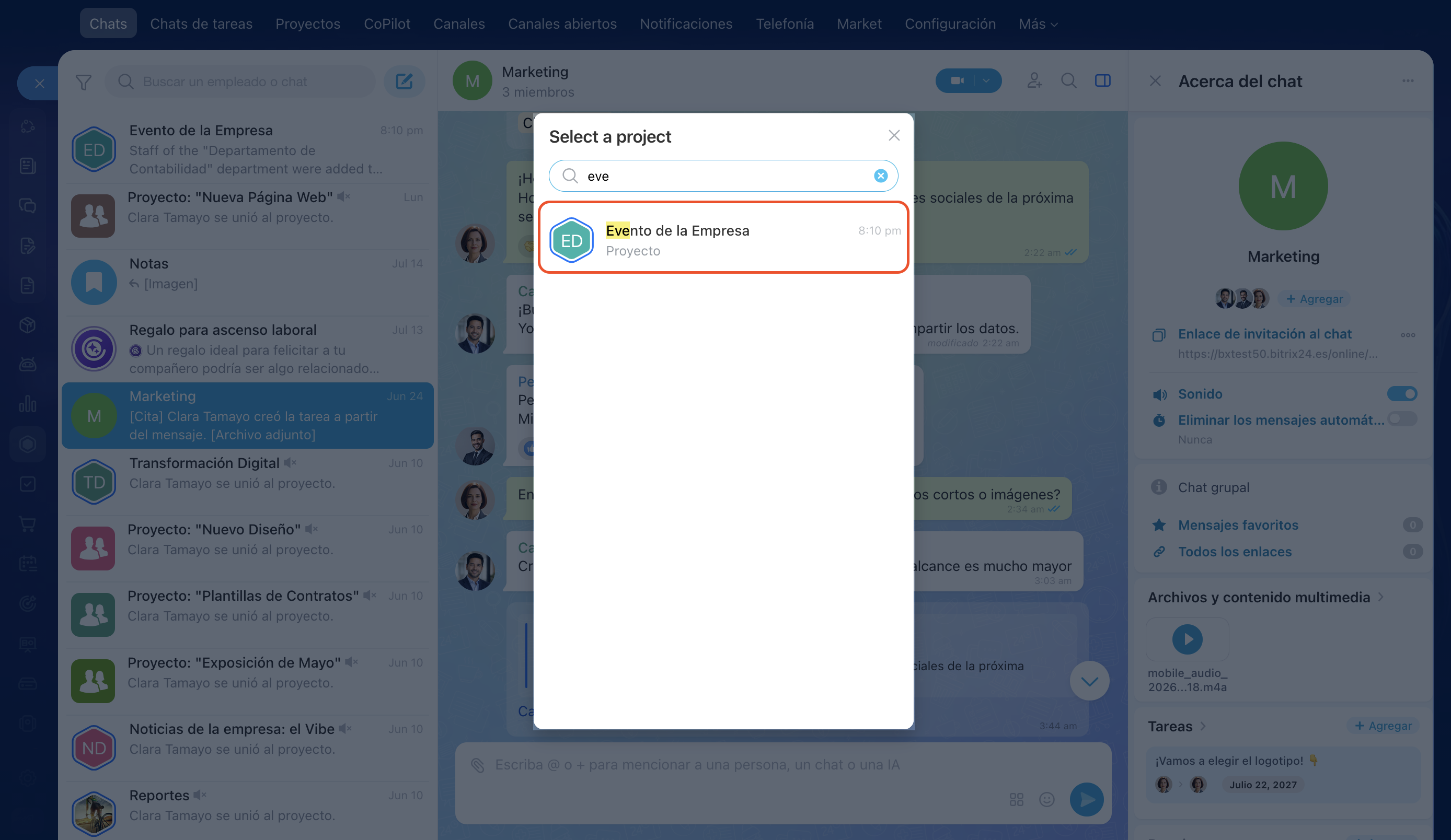Close the left sidebar X button
This screenshot has width=1451, height=840.
click(x=39, y=84)
